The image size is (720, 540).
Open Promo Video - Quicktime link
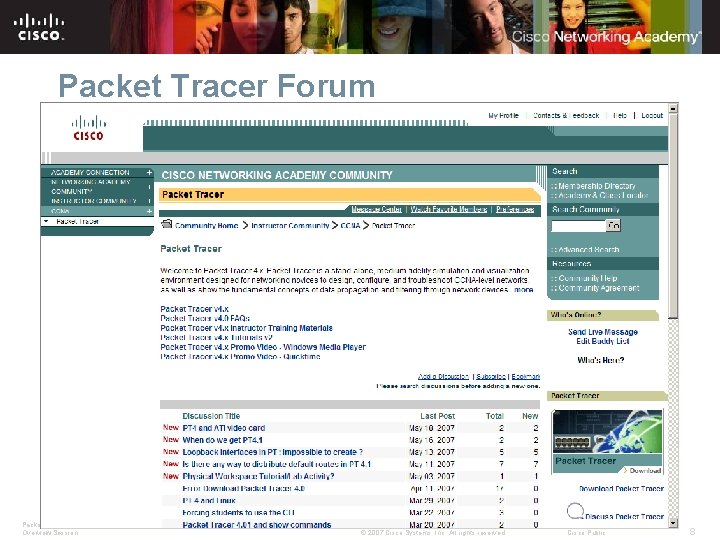pos(240,356)
